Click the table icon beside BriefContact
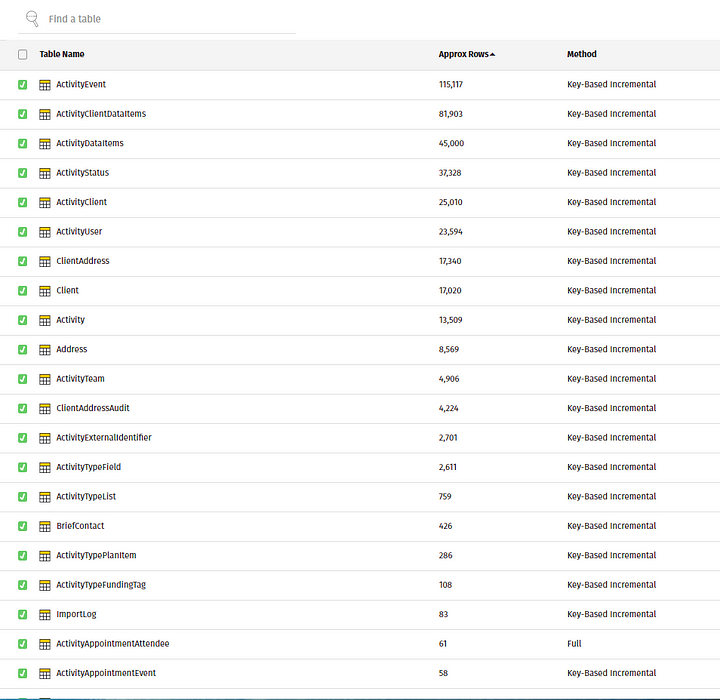The height and width of the screenshot is (700, 720). click(x=45, y=527)
